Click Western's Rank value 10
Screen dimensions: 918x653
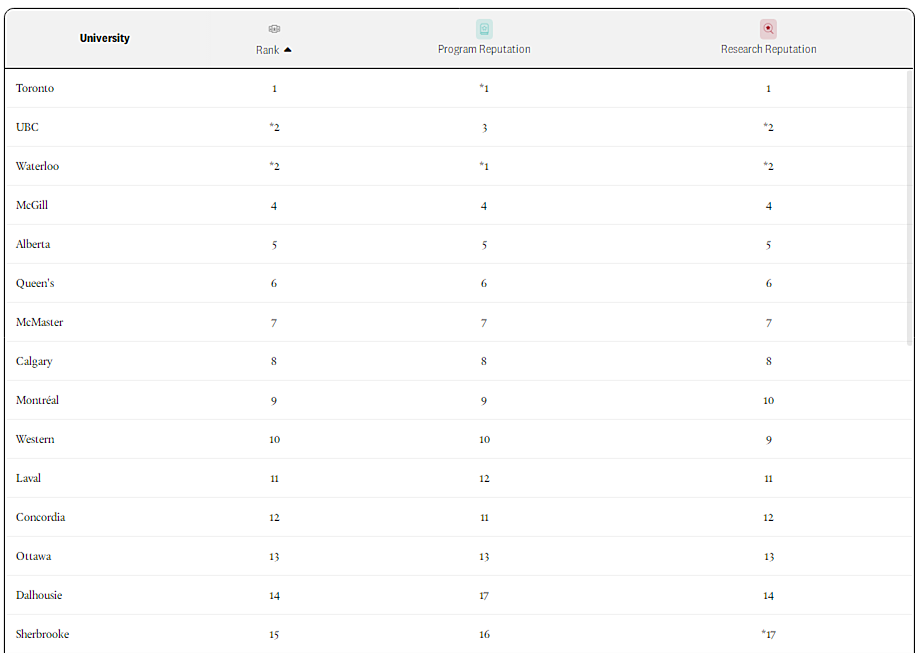(x=274, y=440)
